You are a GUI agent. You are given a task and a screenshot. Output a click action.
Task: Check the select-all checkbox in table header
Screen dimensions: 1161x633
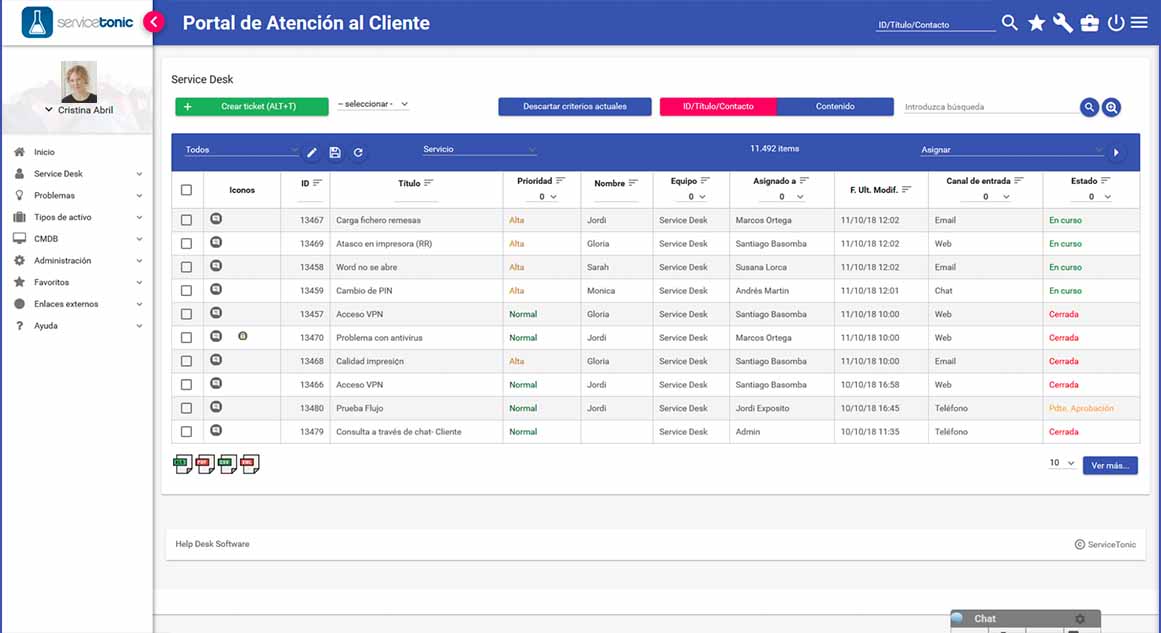point(186,190)
